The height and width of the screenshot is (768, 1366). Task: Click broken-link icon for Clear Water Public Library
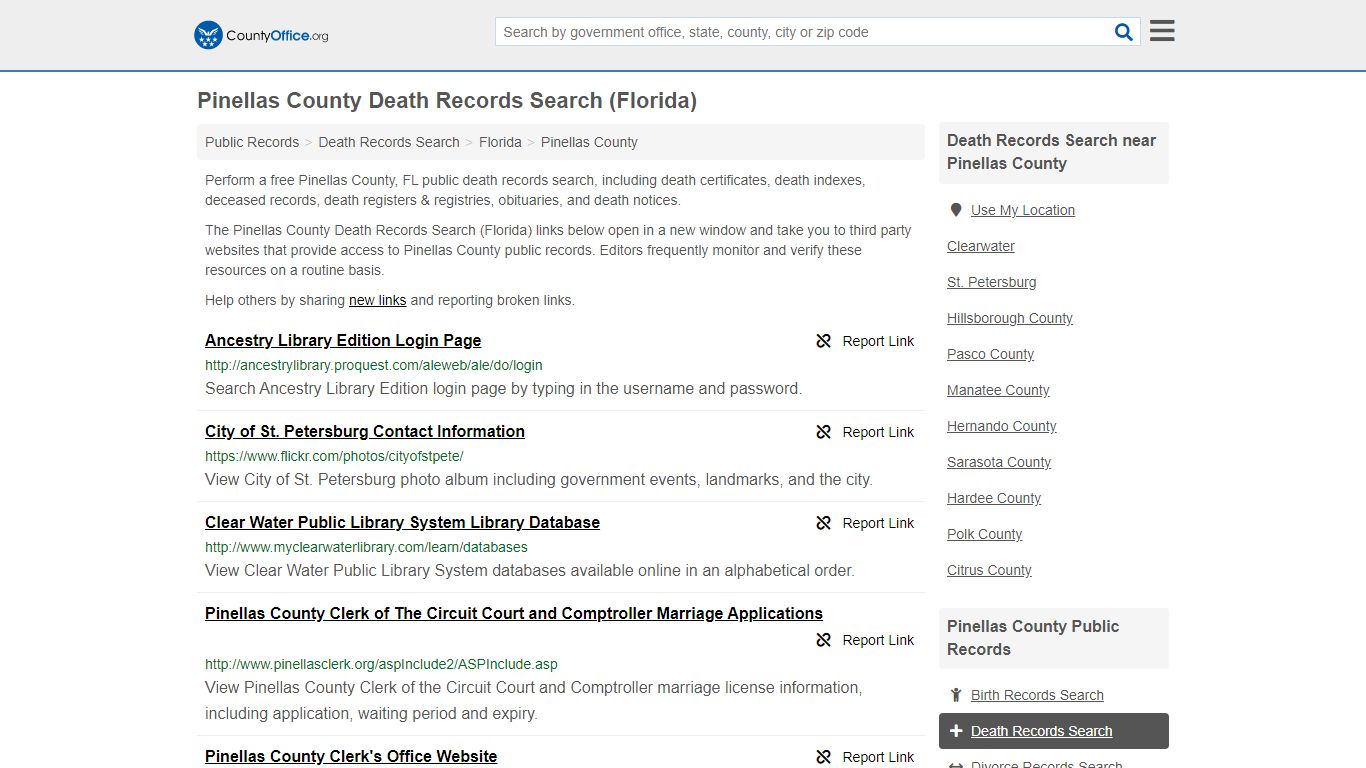824,523
